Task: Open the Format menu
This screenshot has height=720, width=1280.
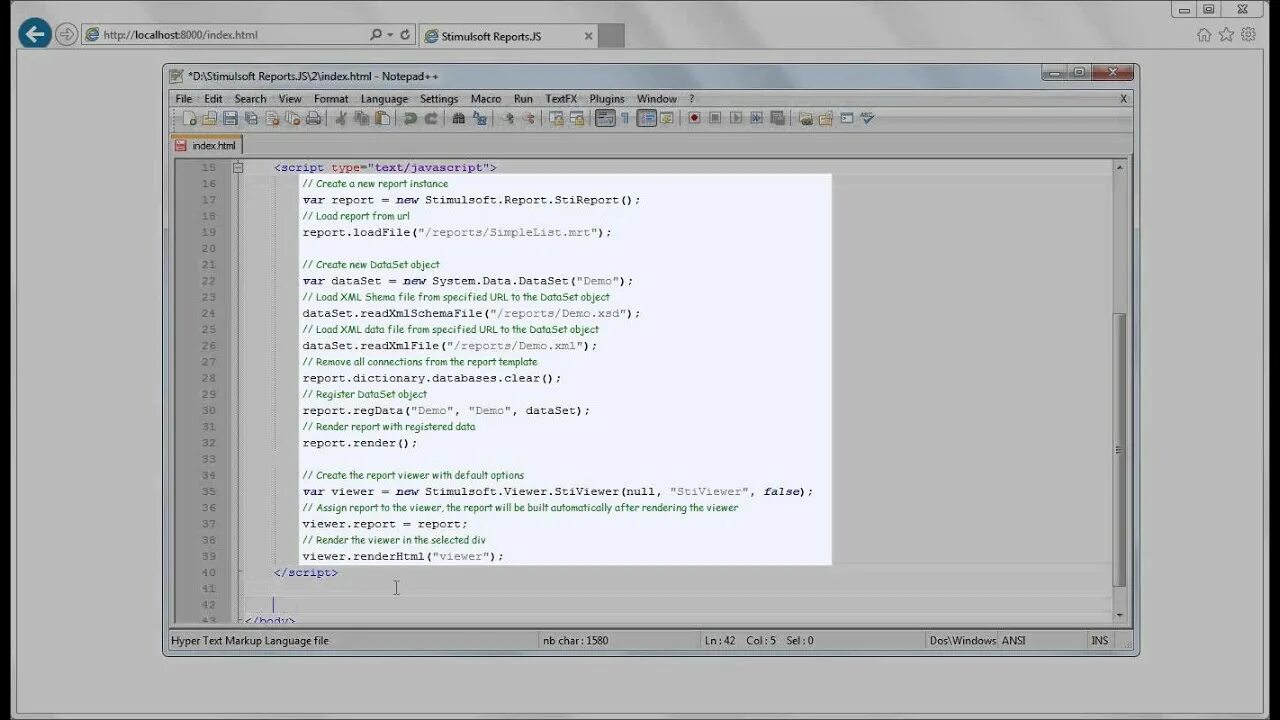Action: click(x=331, y=99)
